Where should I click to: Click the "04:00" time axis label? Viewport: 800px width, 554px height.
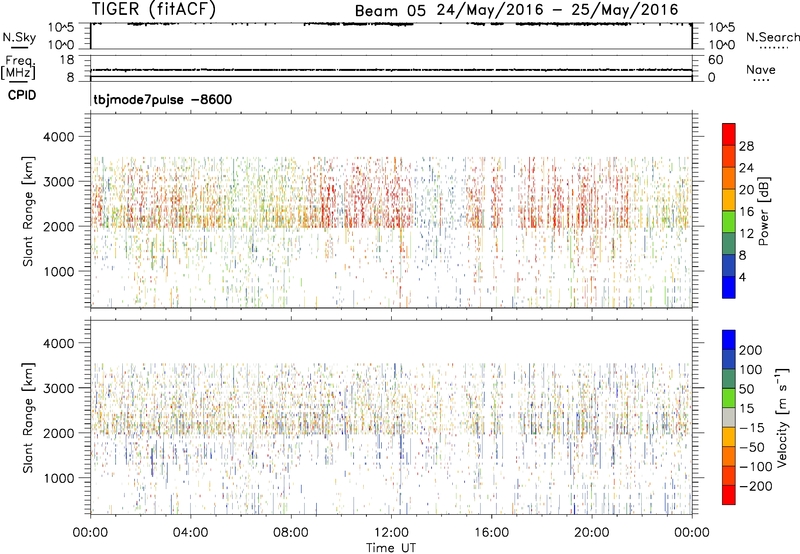[x=191, y=533]
